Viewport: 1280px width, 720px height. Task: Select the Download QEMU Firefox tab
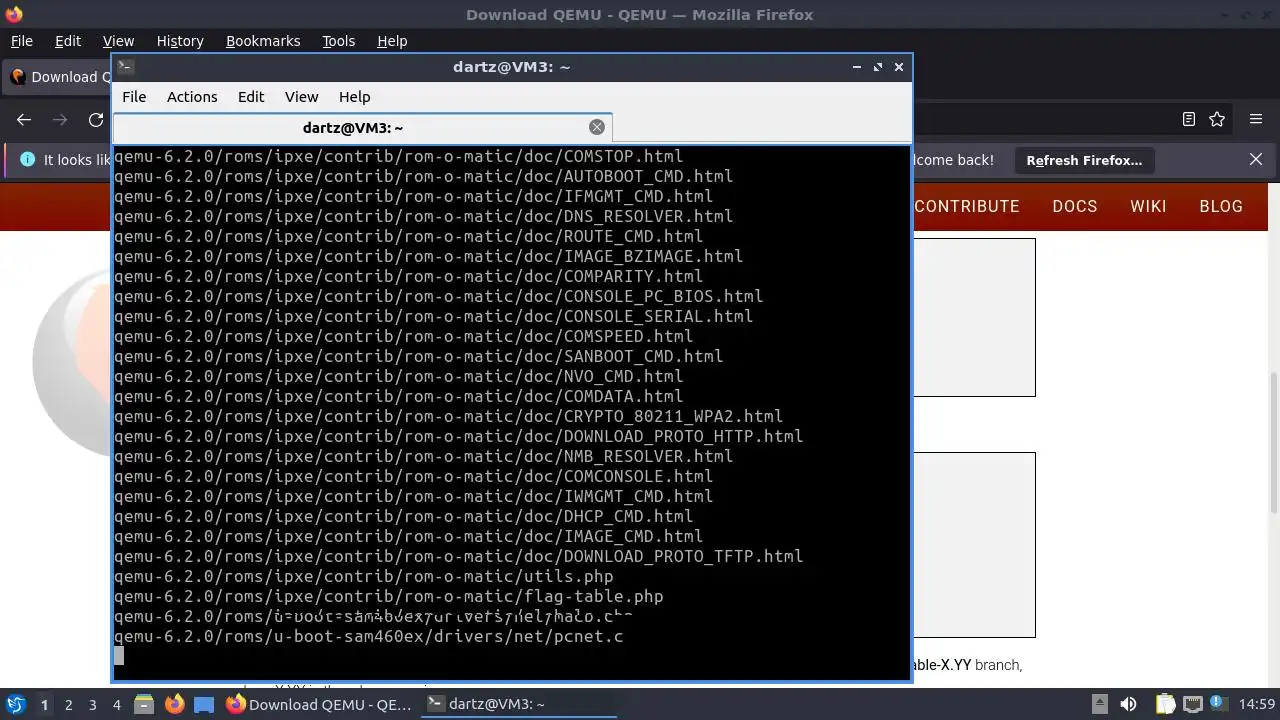click(58, 77)
